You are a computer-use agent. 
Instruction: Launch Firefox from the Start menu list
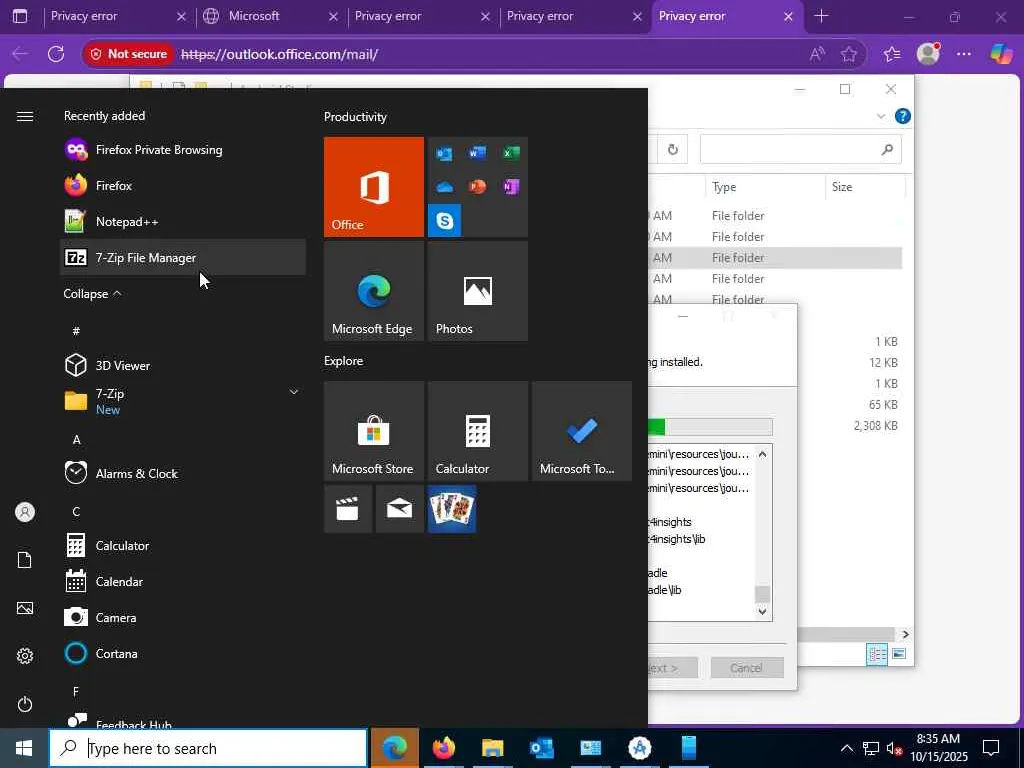coord(183,185)
